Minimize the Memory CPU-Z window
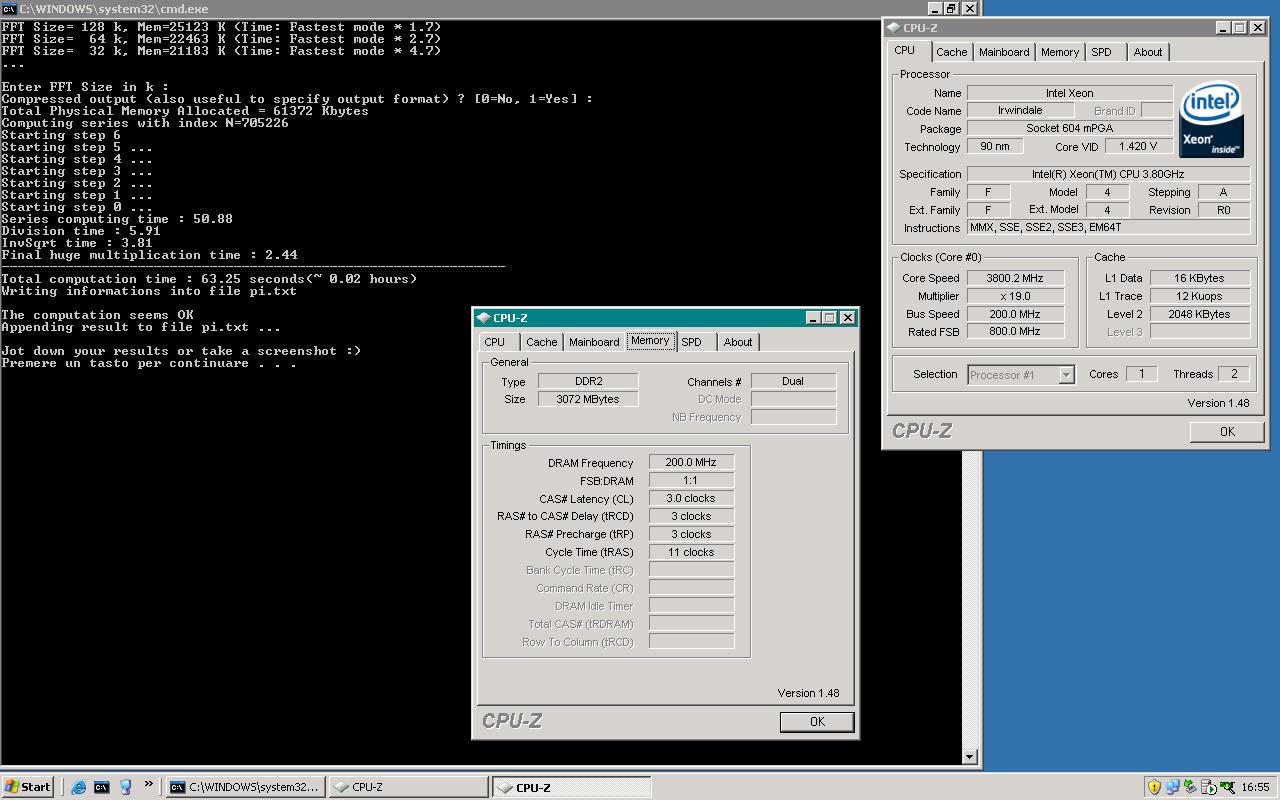Image resolution: width=1280 pixels, height=800 pixels. [x=812, y=318]
